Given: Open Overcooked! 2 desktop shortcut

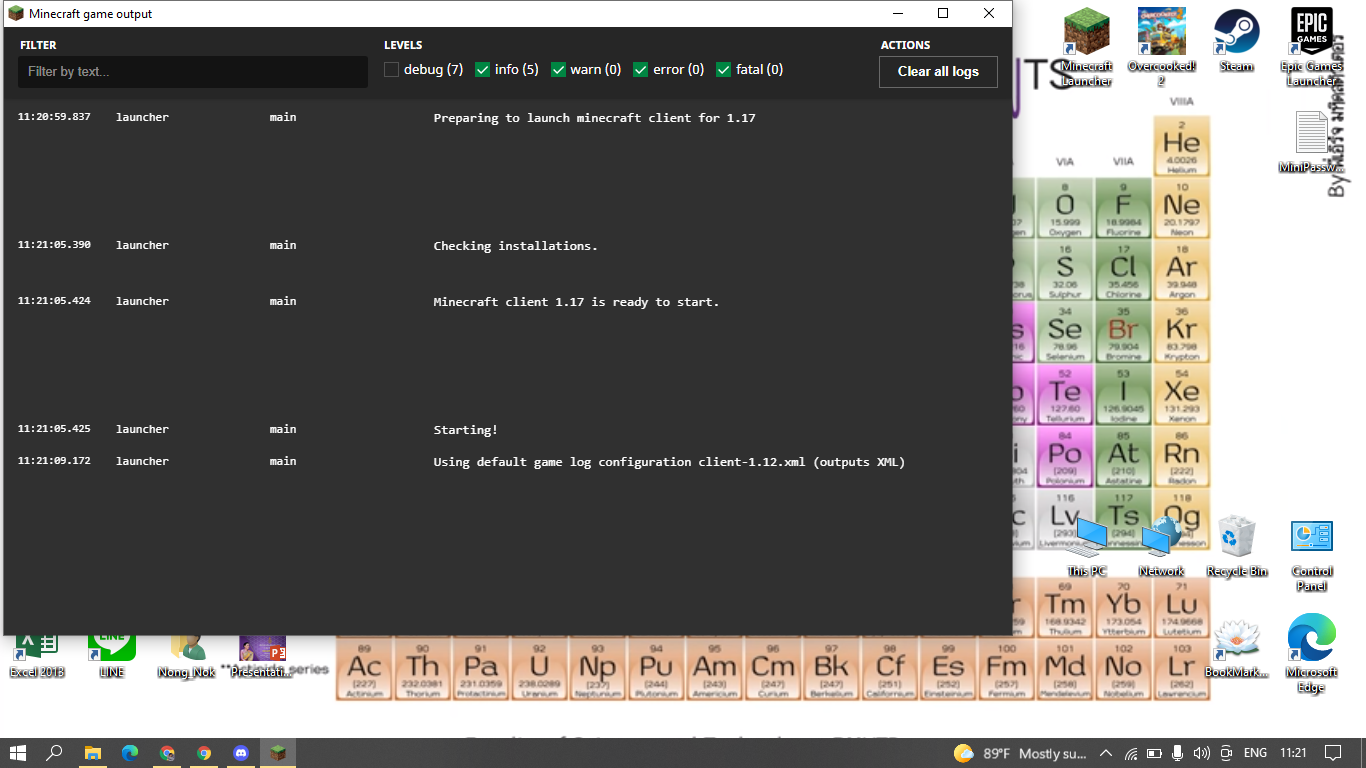Looking at the screenshot, I should pos(1161,47).
